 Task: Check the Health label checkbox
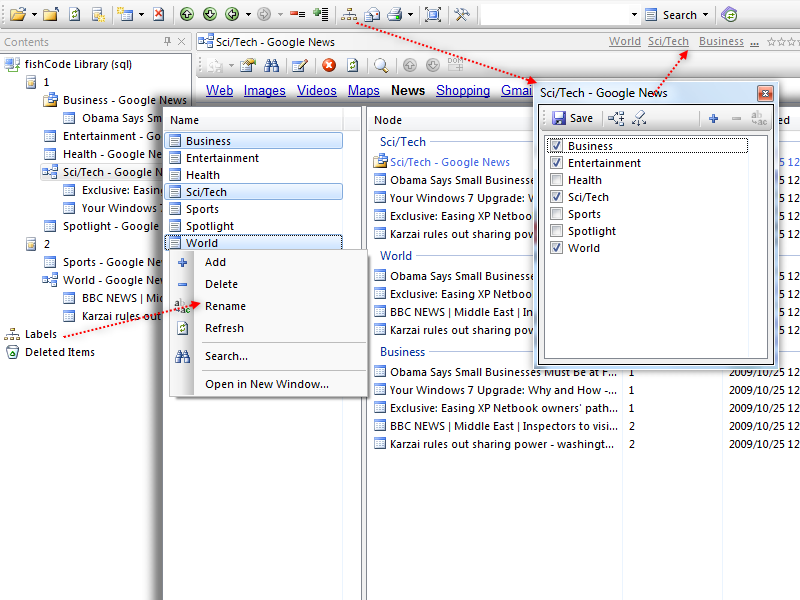point(556,180)
